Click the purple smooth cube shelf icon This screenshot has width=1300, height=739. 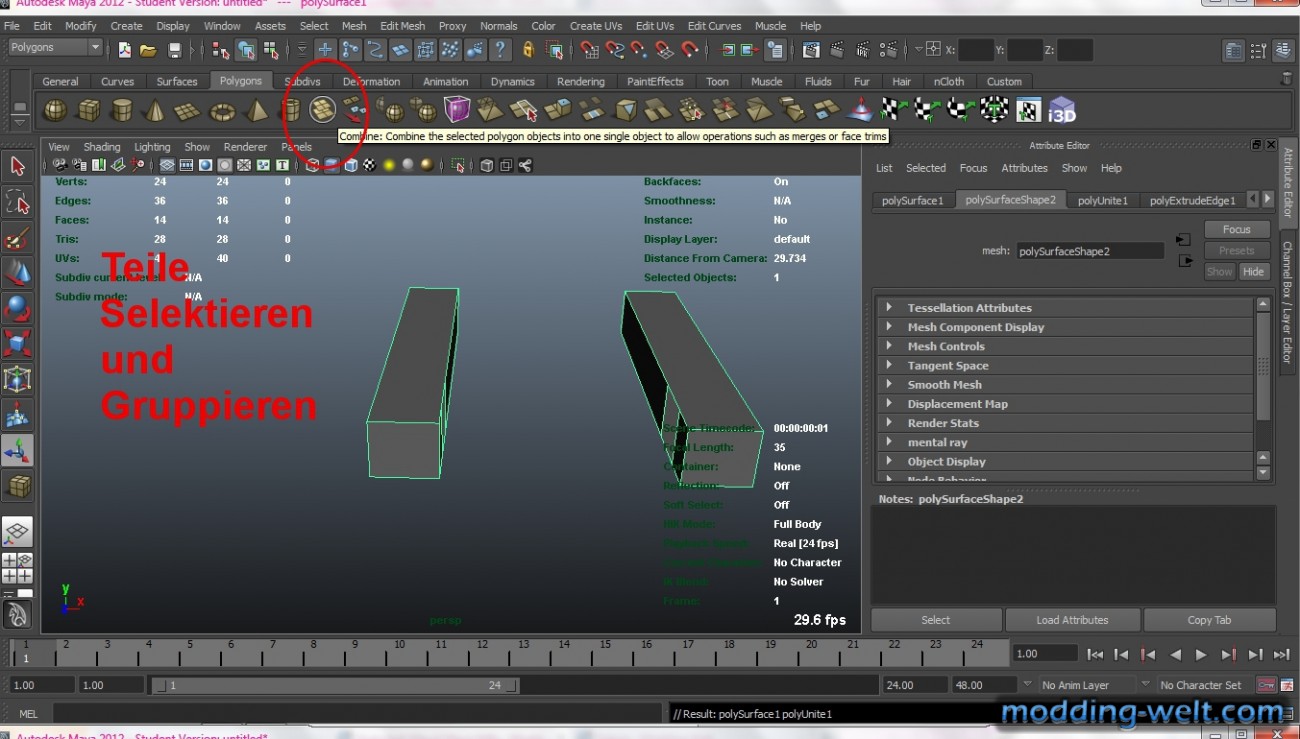[x=457, y=109]
